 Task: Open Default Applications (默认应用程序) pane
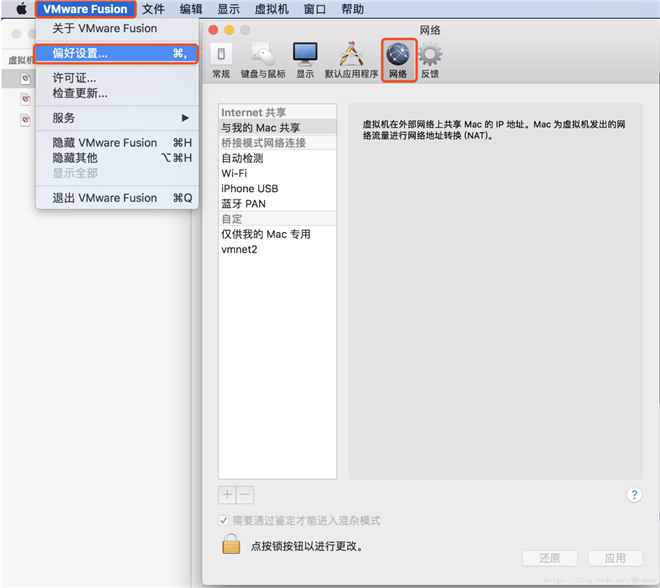tap(351, 61)
